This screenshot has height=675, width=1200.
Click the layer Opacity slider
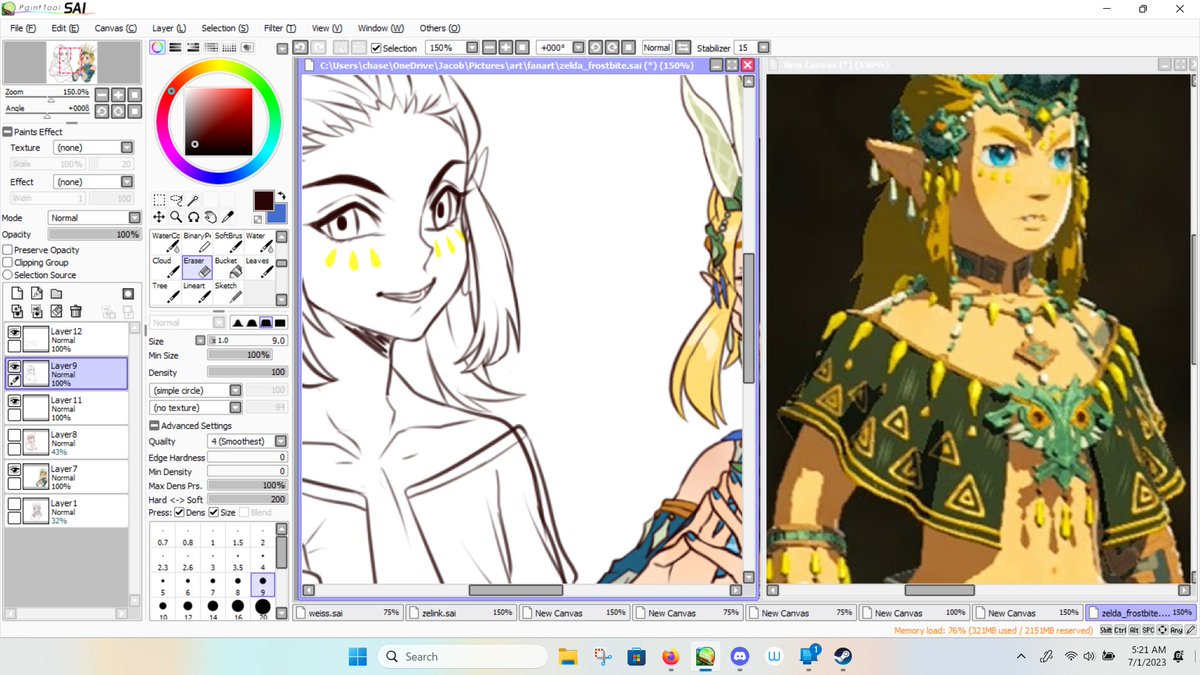pos(94,234)
